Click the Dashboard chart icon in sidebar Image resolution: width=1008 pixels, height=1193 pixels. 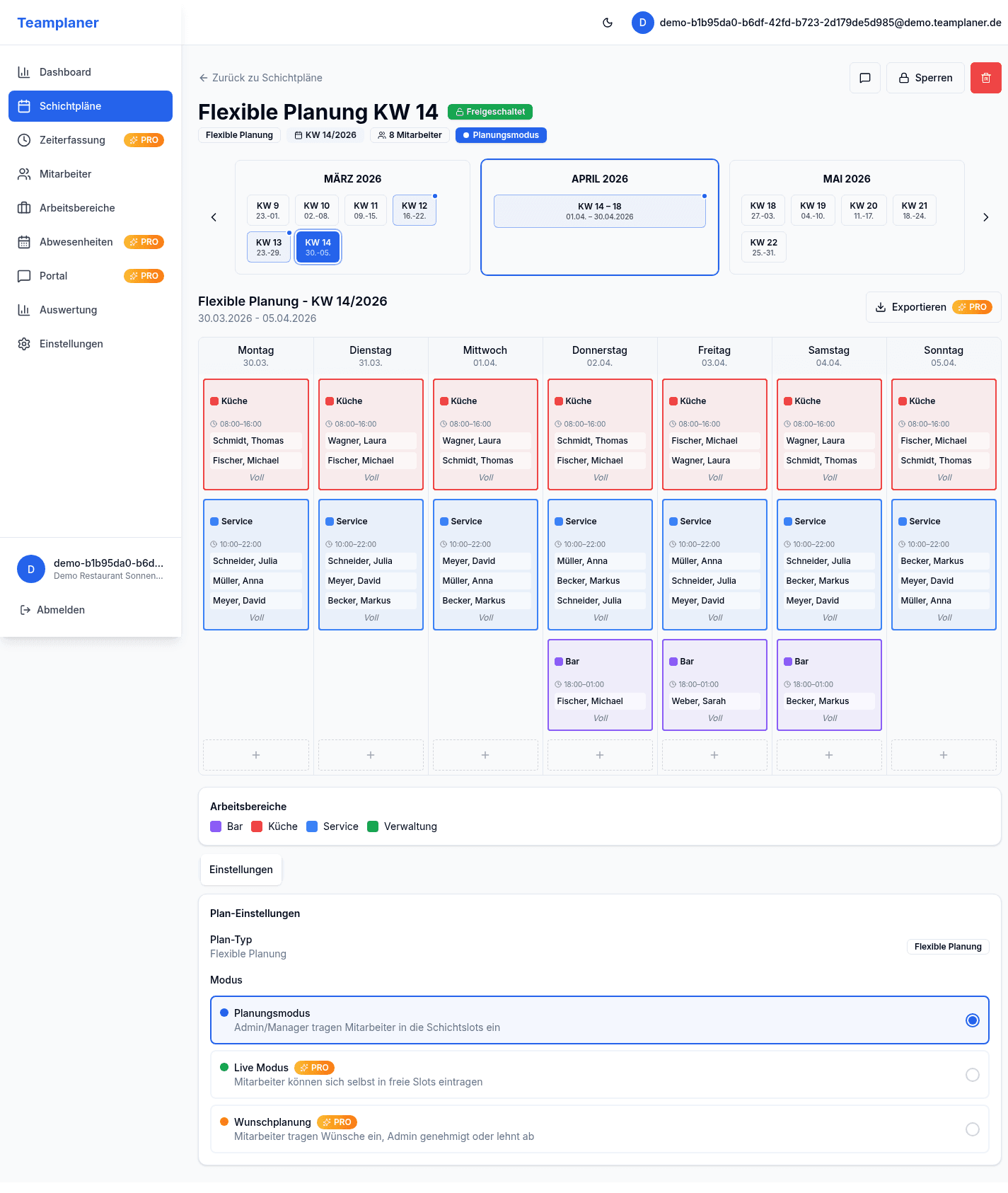click(x=24, y=72)
